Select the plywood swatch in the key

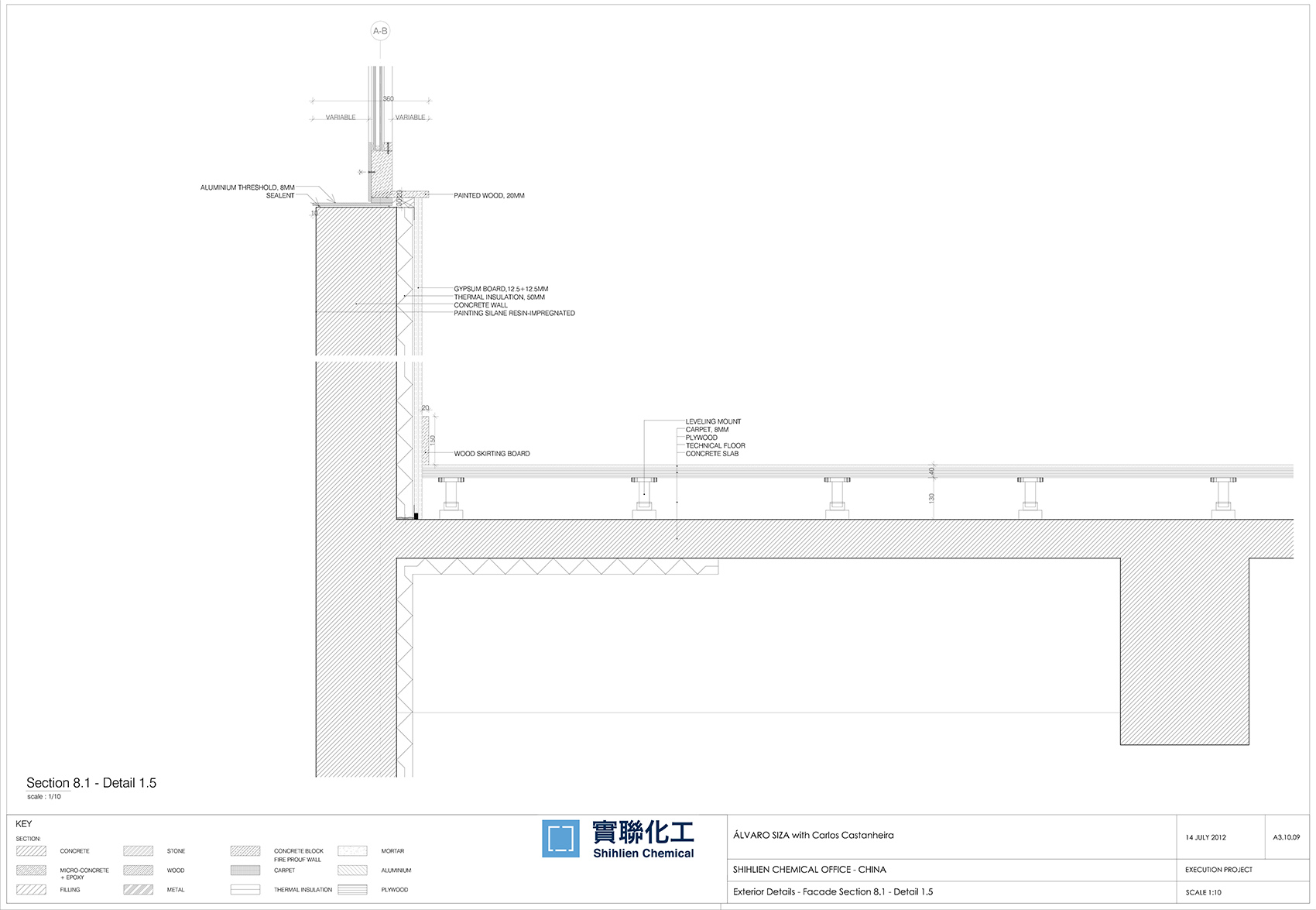tap(352, 890)
